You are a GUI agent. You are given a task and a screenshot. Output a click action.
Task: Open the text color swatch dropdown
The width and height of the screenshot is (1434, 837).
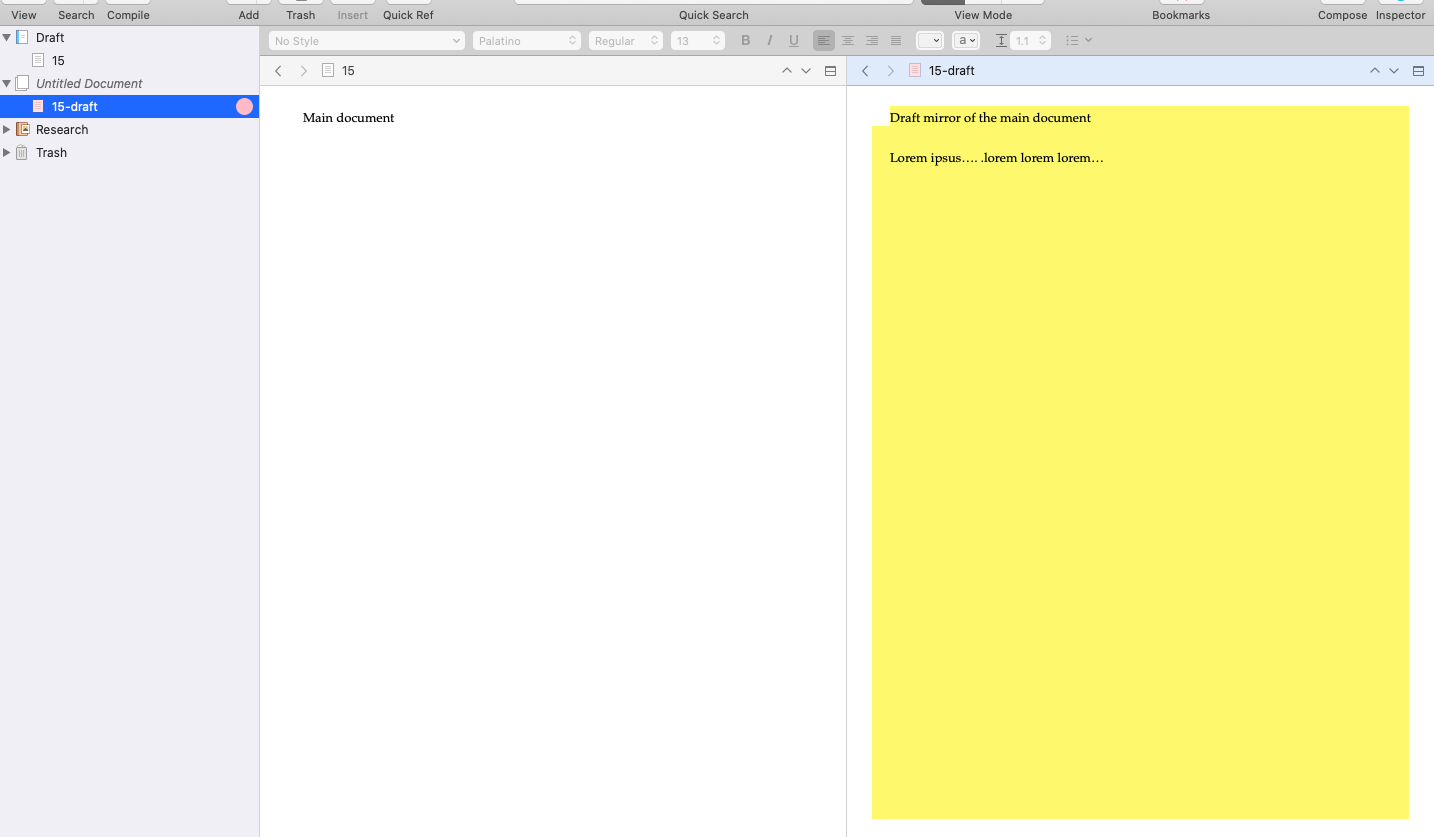click(x=930, y=41)
